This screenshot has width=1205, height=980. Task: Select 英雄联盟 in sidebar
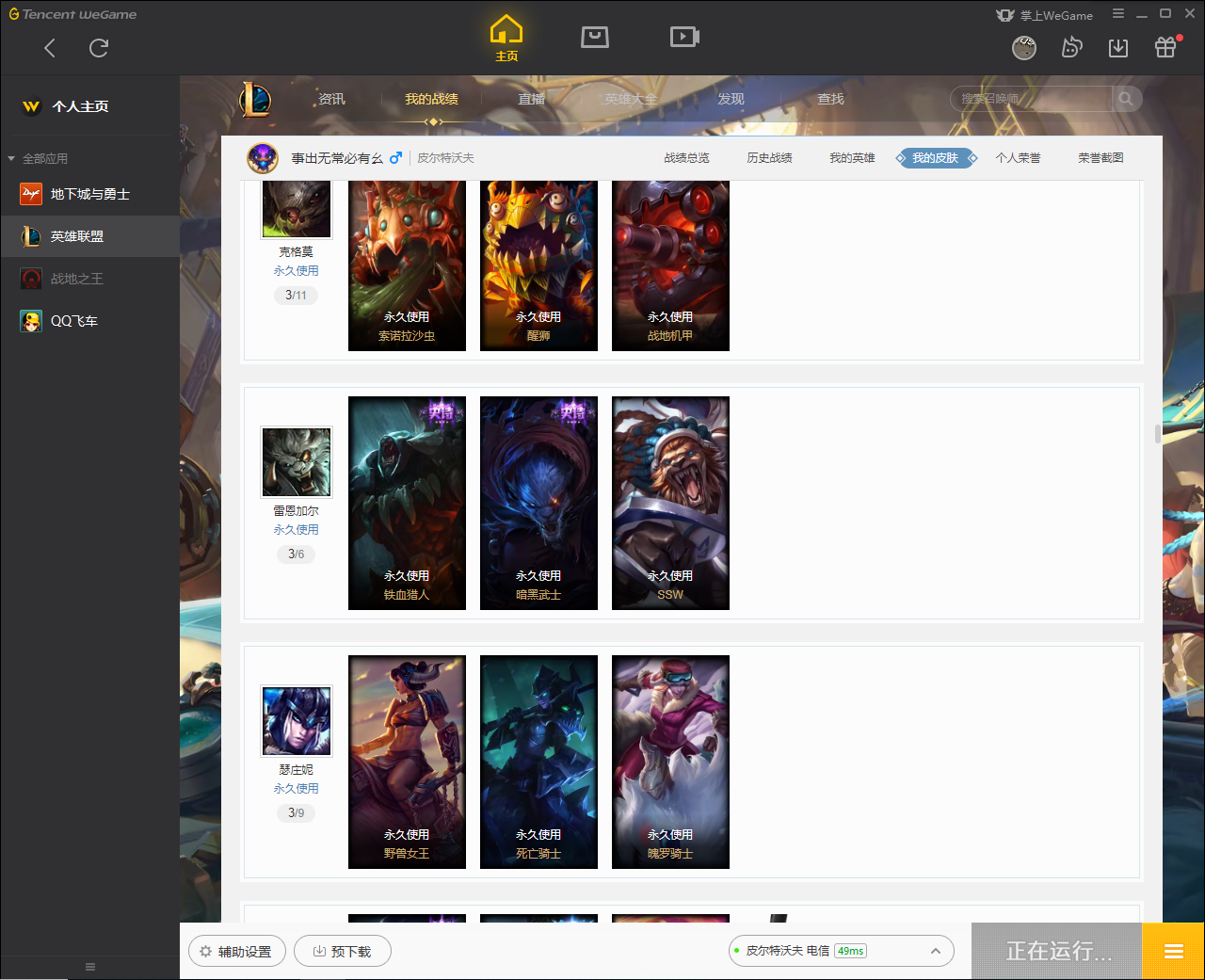[90, 236]
